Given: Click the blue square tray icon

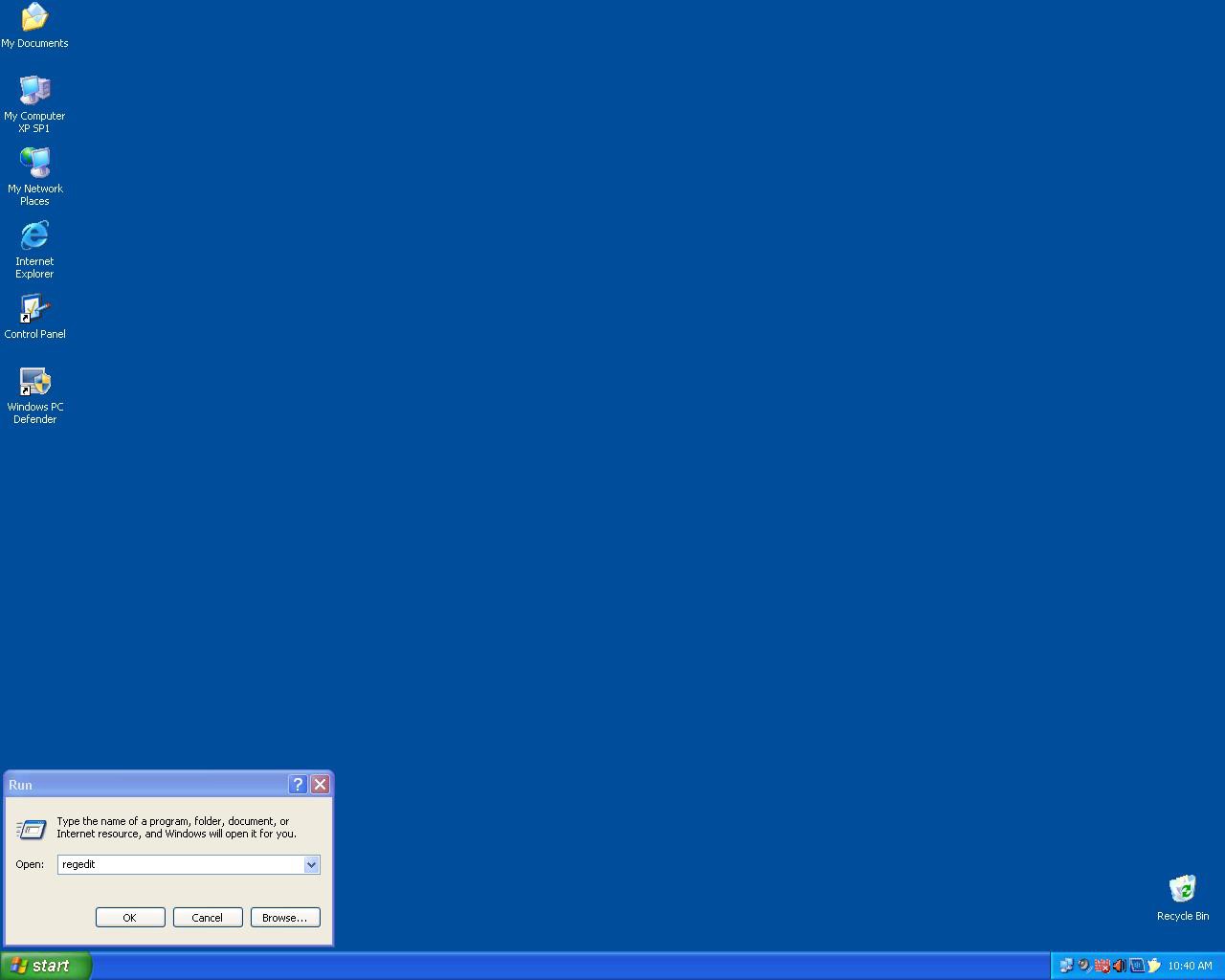Looking at the screenshot, I should [x=1137, y=966].
